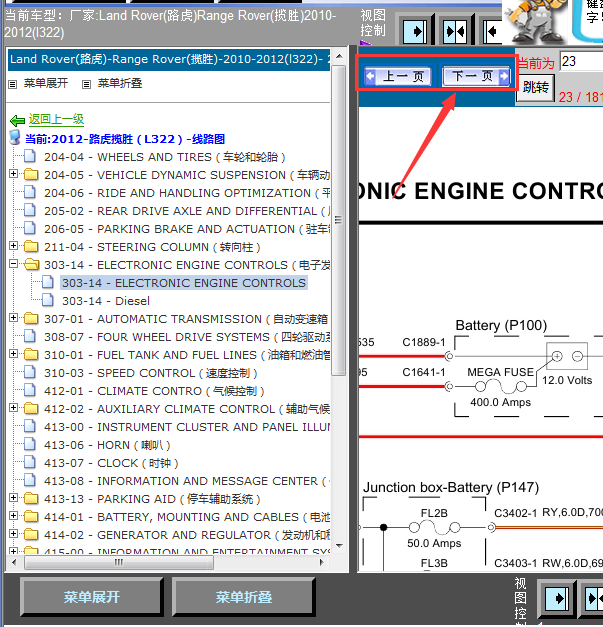Open 412-01 CLIMATE CONTRO item

point(154,391)
